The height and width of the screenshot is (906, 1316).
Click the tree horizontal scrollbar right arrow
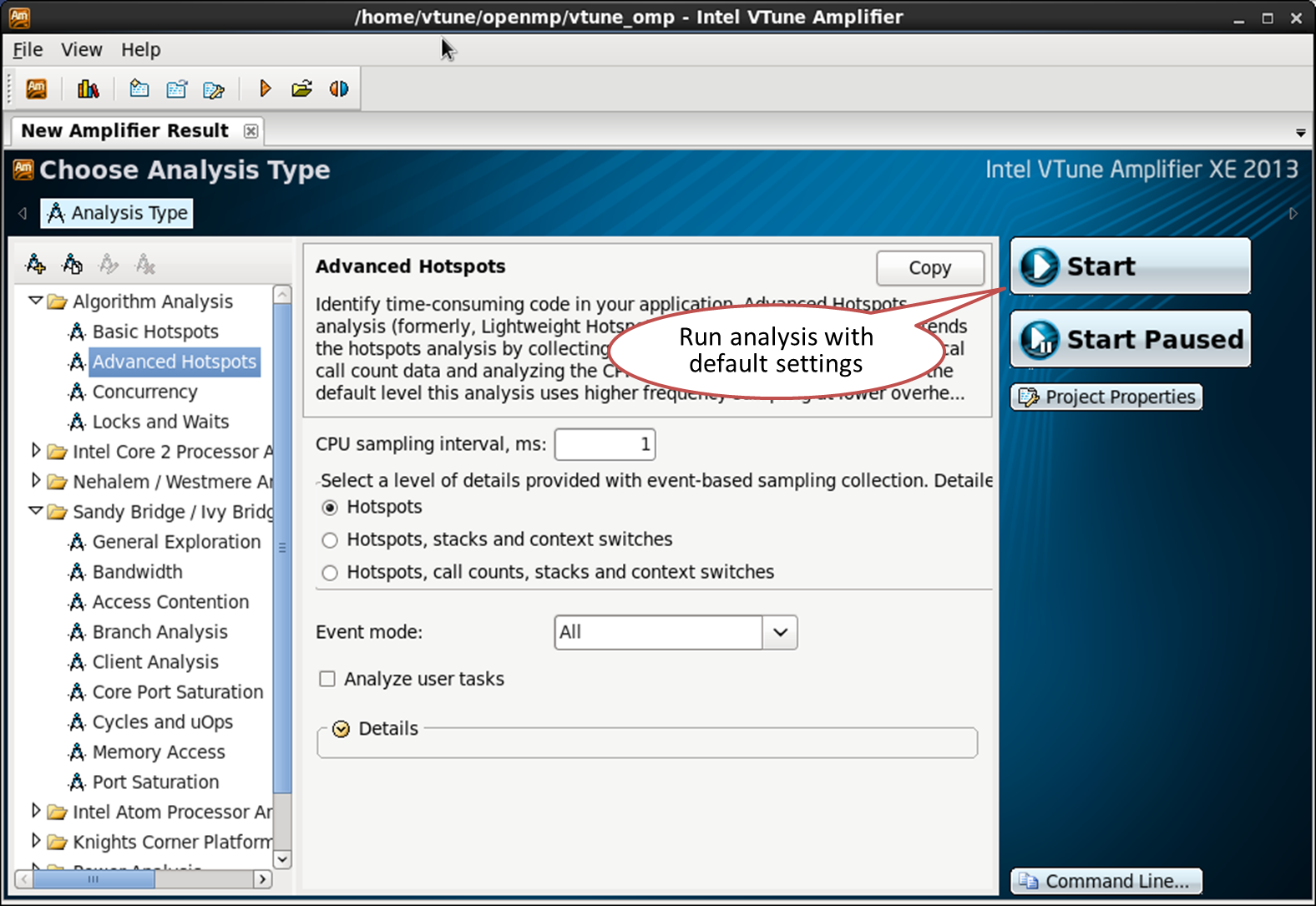point(262,879)
